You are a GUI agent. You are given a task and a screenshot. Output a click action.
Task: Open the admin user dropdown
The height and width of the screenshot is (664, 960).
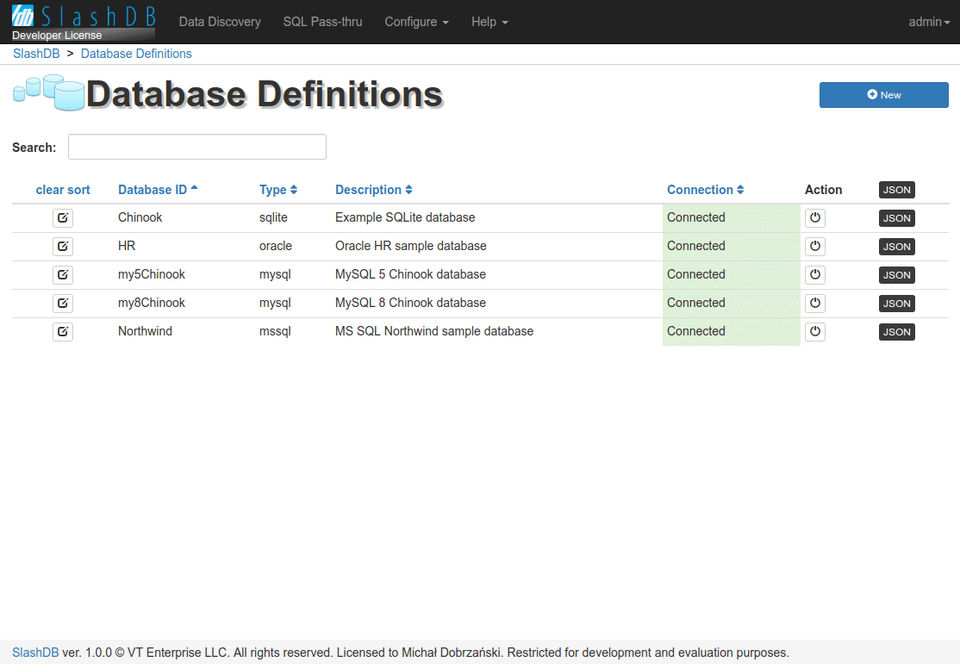929,22
